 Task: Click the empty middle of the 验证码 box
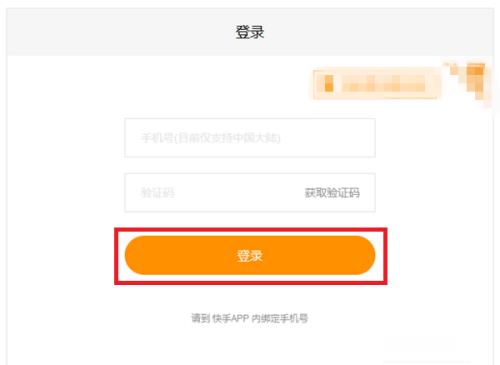pos(239,193)
